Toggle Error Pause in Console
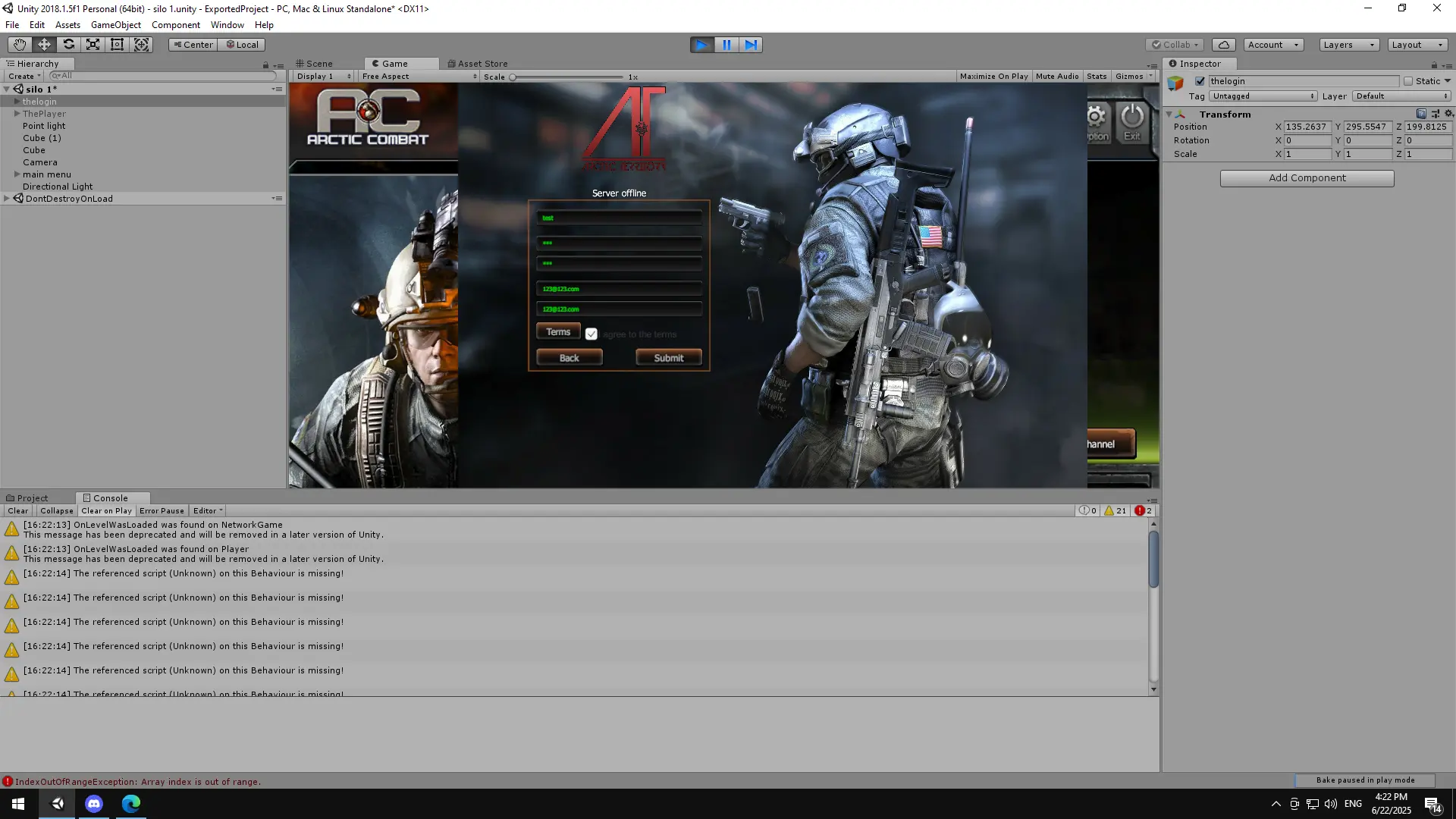Image resolution: width=1456 pixels, height=819 pixels. click(162, 511)
